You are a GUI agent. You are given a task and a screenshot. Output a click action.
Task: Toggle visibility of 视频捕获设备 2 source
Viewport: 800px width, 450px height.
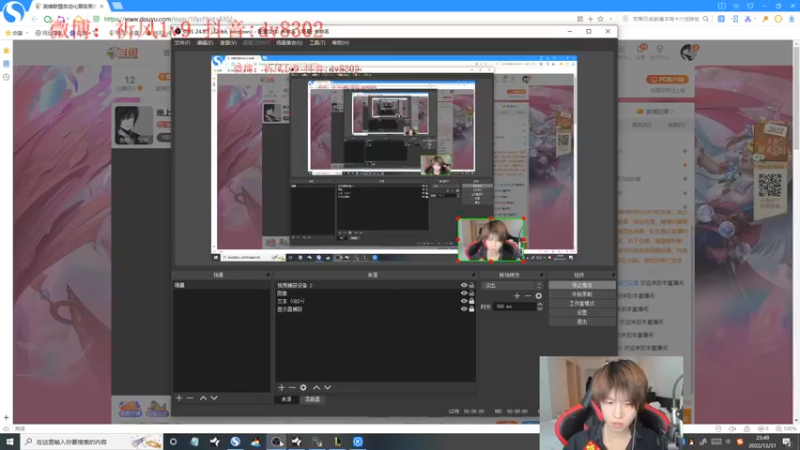point(464,285)
